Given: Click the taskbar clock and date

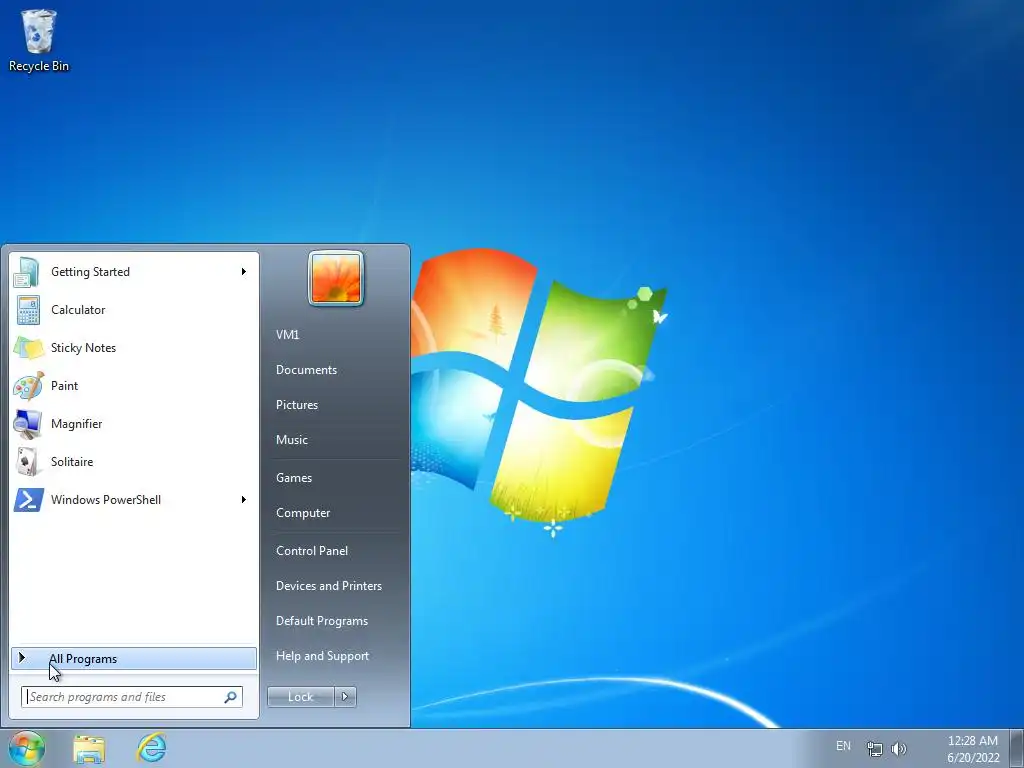Looking at the screenshot, I should [972, 749].
